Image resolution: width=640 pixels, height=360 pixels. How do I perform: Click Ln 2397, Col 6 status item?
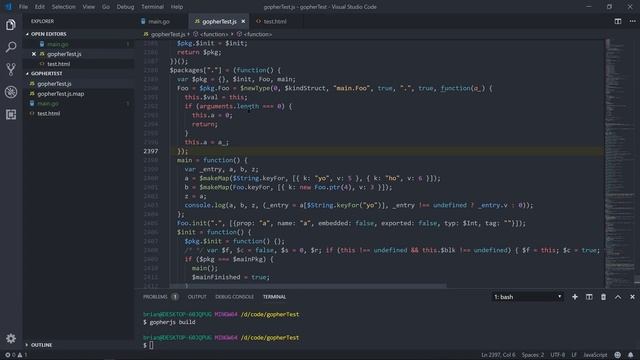(x=498, y=355)
